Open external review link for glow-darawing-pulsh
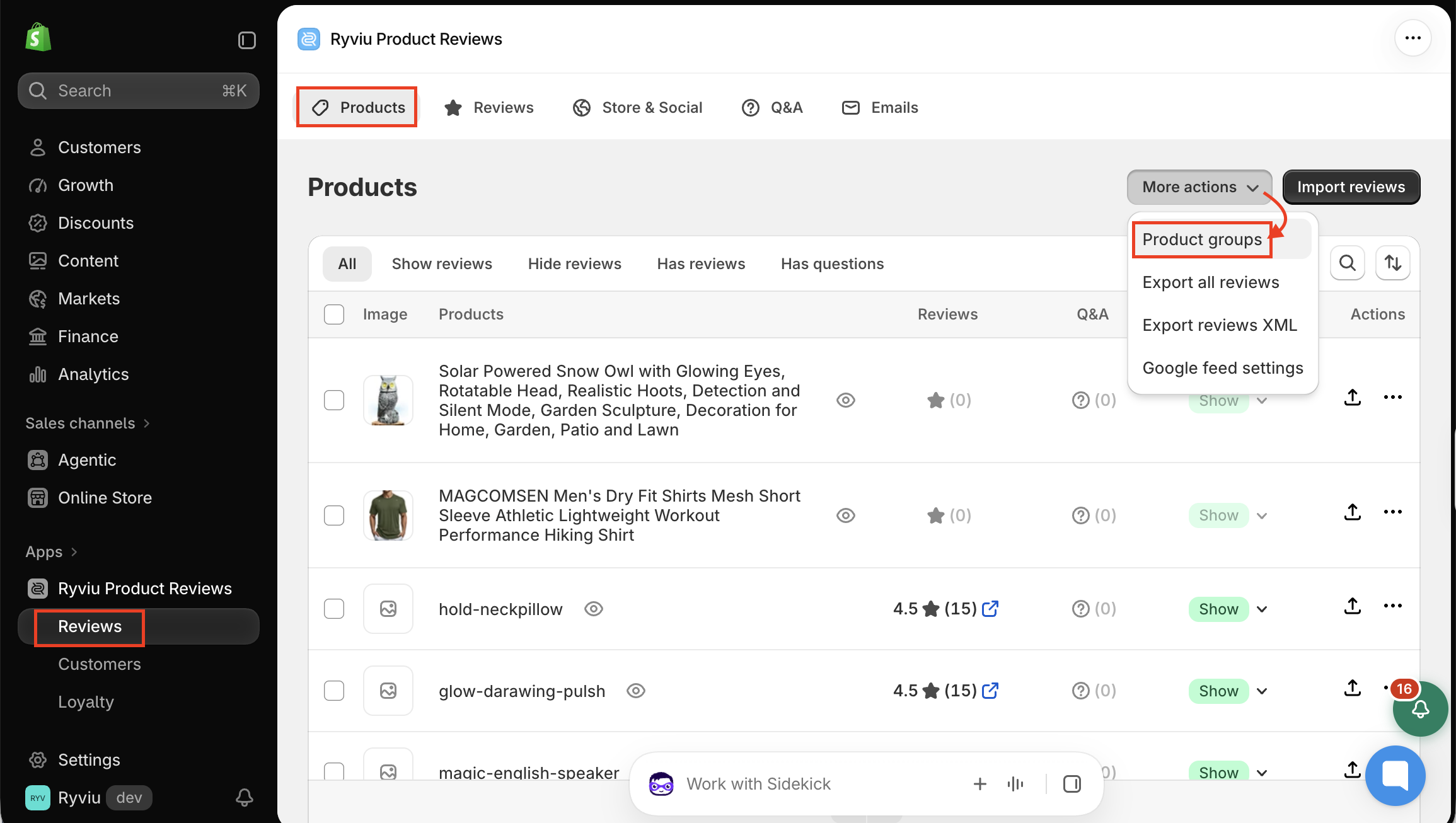This screenshot has width=1456, height=823. 990,691
